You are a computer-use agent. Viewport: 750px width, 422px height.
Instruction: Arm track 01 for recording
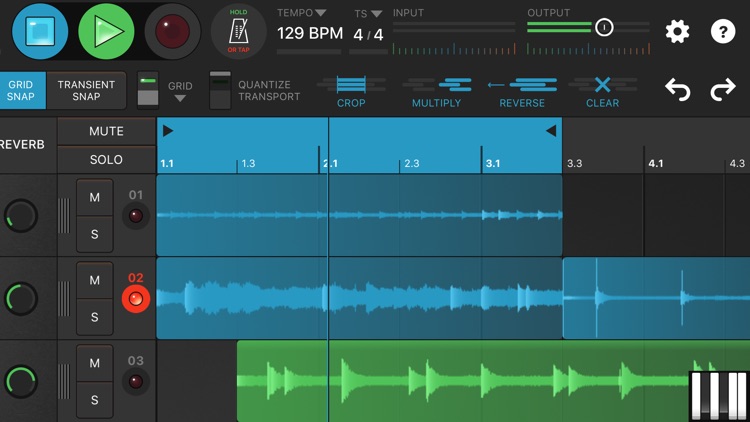click(136, 216)
